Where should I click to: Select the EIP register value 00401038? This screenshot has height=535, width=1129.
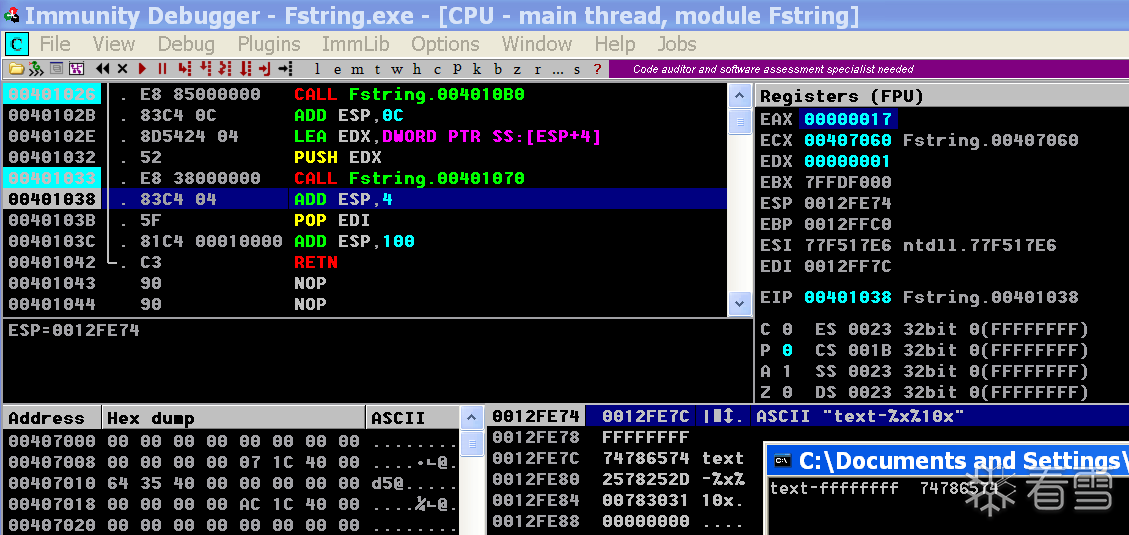pyautogui.click(x=847, y=297)
